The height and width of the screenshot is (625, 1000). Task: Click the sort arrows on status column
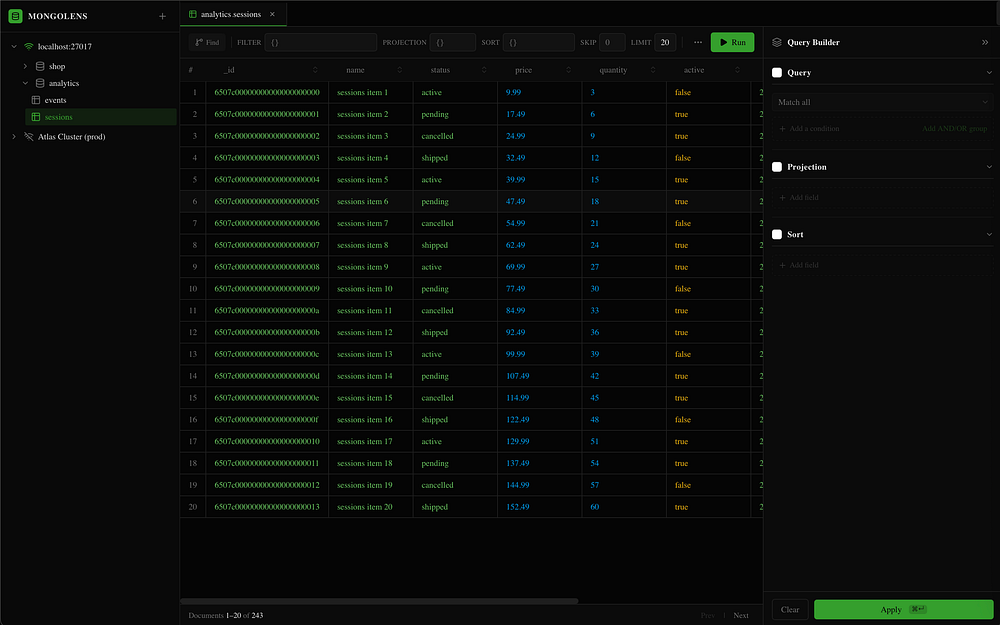484,70
